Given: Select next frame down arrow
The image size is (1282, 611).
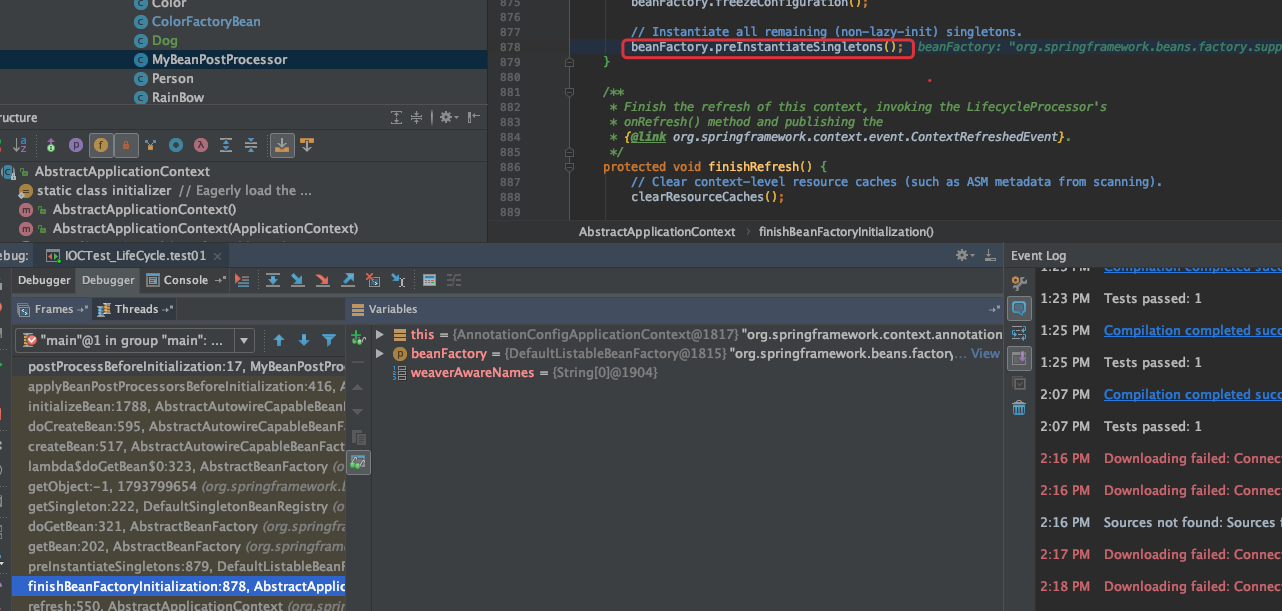Looking at the screenshot, I should [303, 340].
